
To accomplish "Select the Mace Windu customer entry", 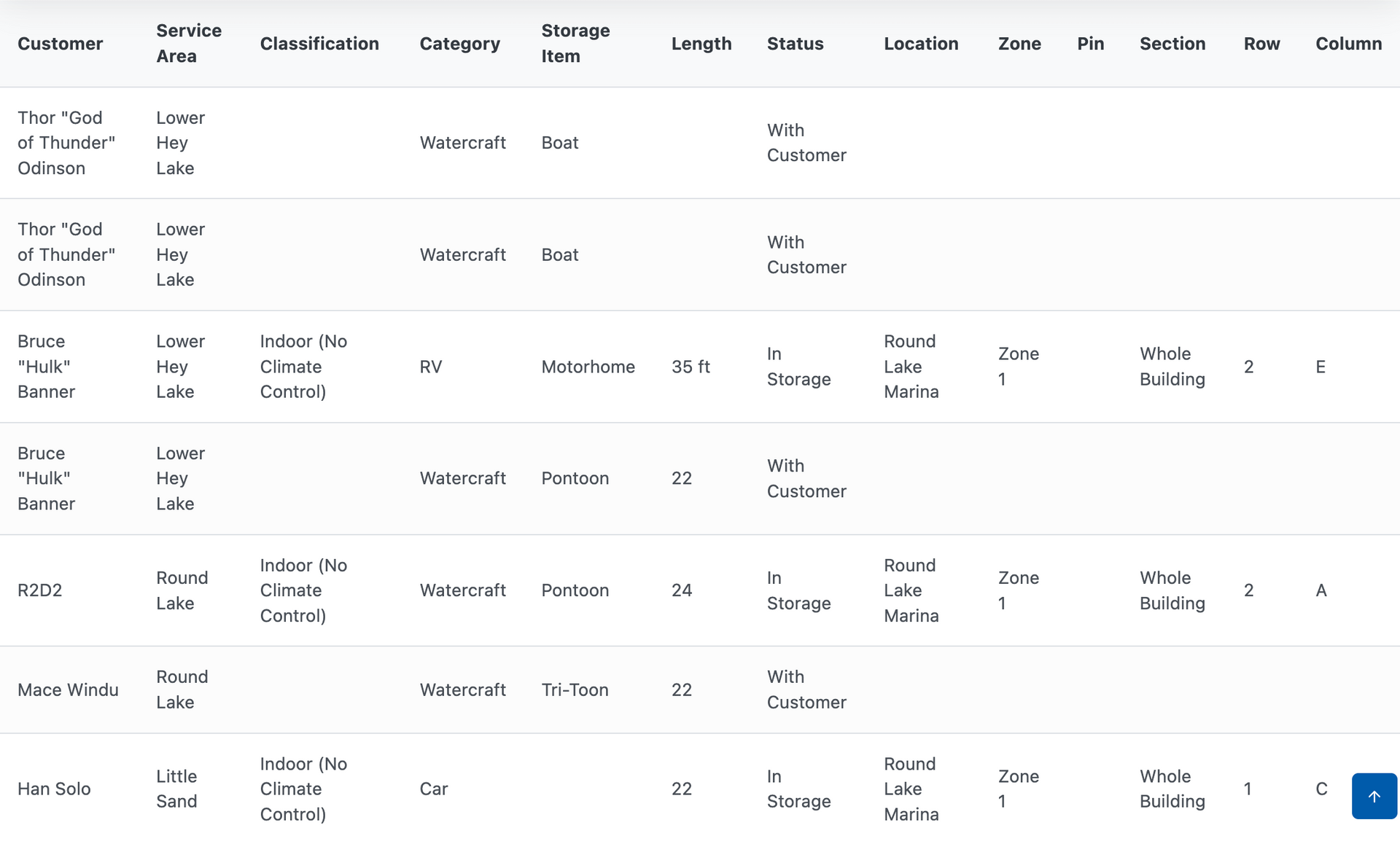I will (68, 689).
